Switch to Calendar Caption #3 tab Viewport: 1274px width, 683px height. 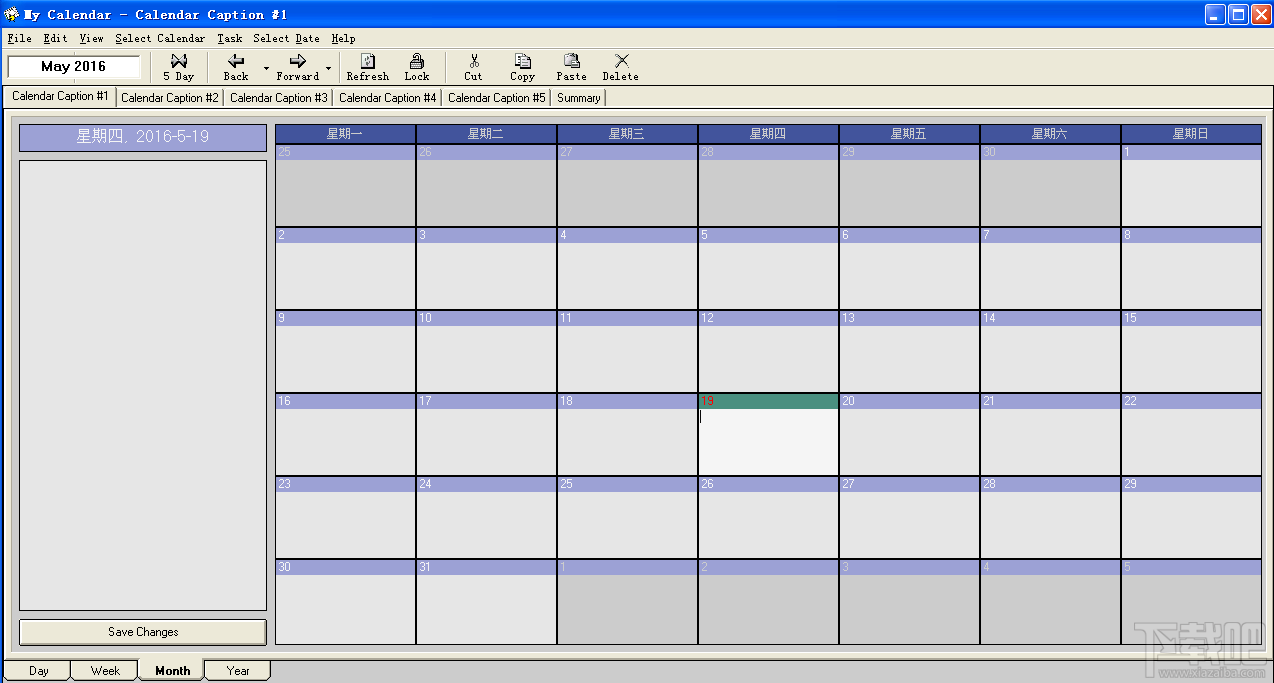click(279, 98)
